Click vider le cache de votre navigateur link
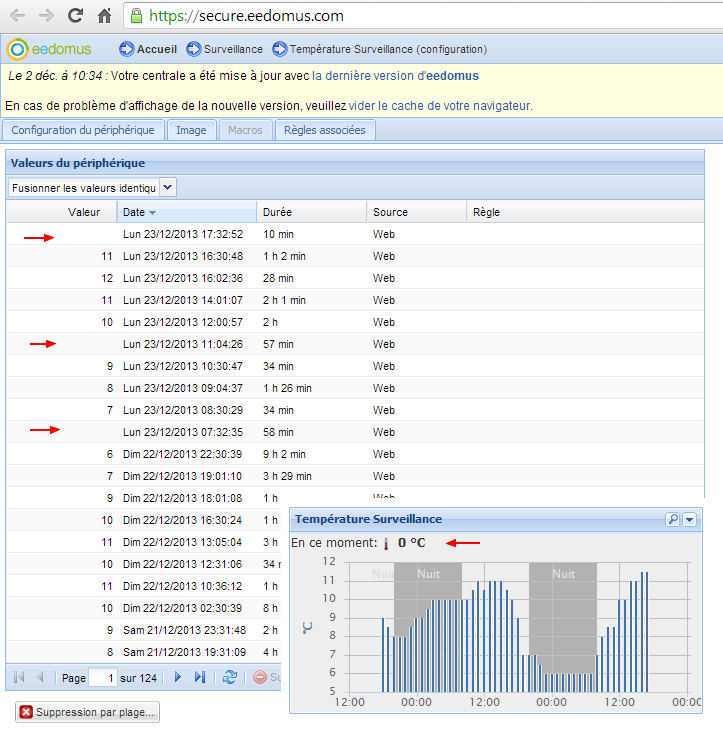723x741 pixels. pos(440,106)
